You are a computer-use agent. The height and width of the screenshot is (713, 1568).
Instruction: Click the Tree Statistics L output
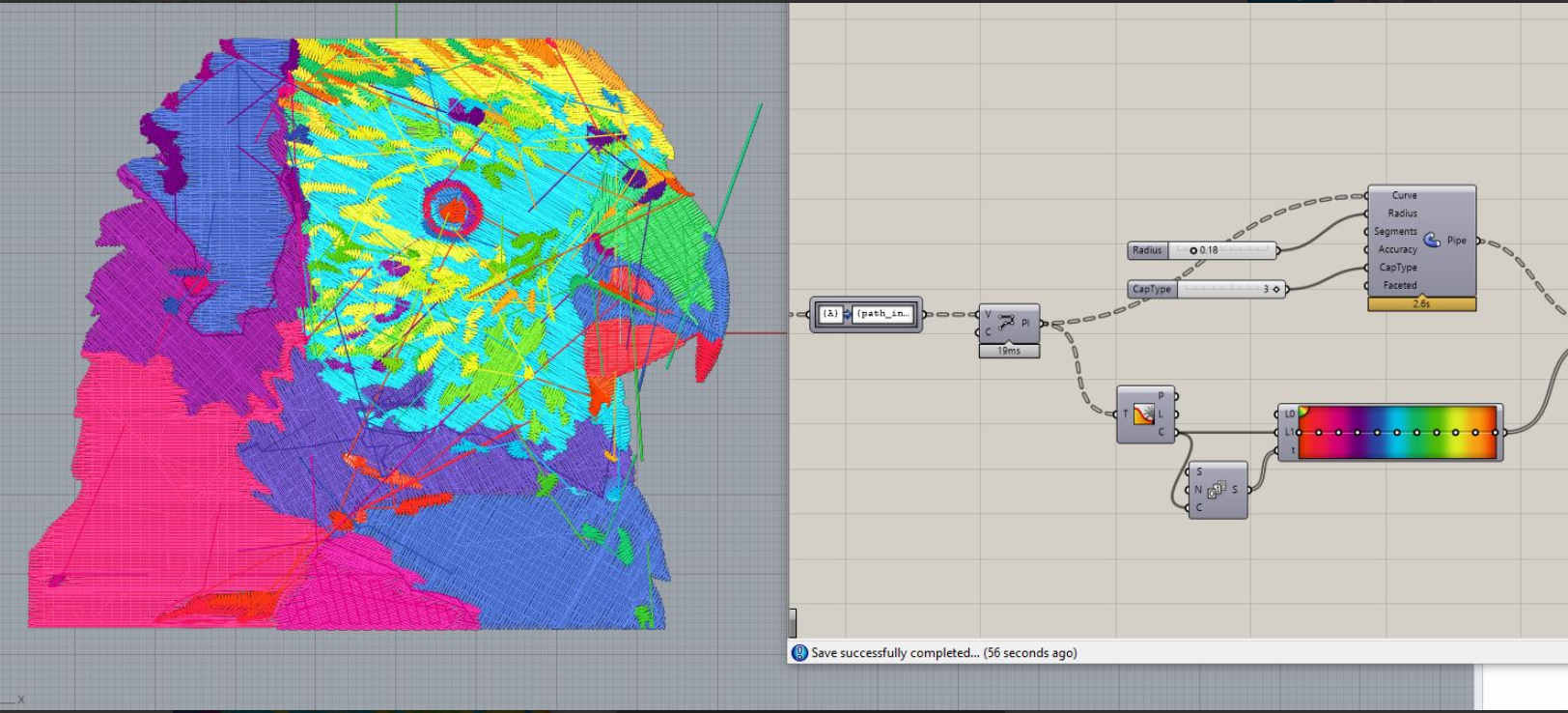coord(1162,414)
